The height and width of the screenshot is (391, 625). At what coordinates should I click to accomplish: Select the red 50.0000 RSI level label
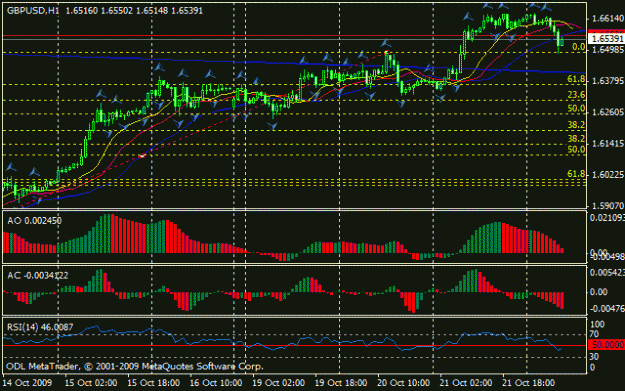coord(608,344)
